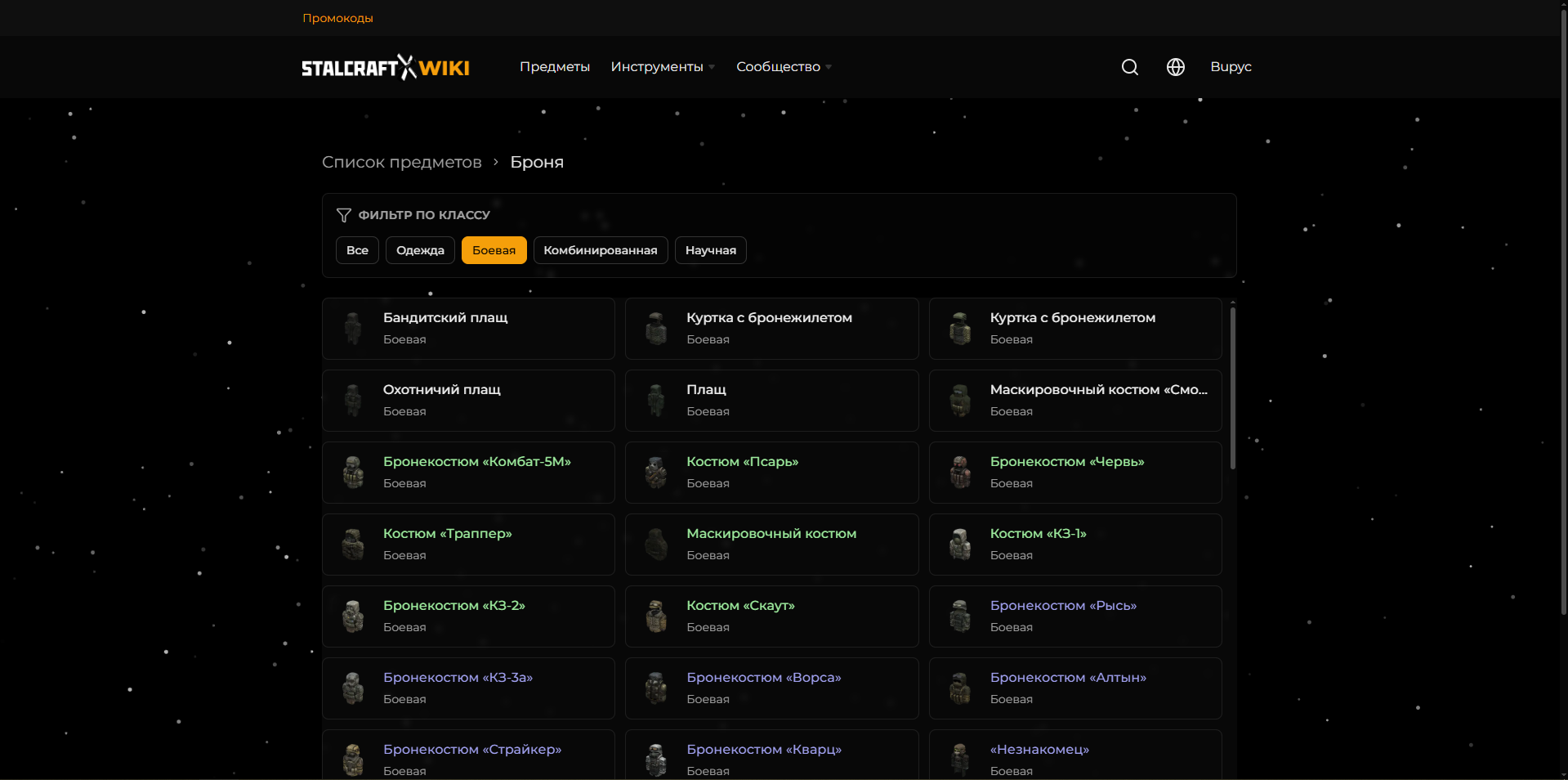
Task: Click the filter funnel icon
Action: pos(342,214)
